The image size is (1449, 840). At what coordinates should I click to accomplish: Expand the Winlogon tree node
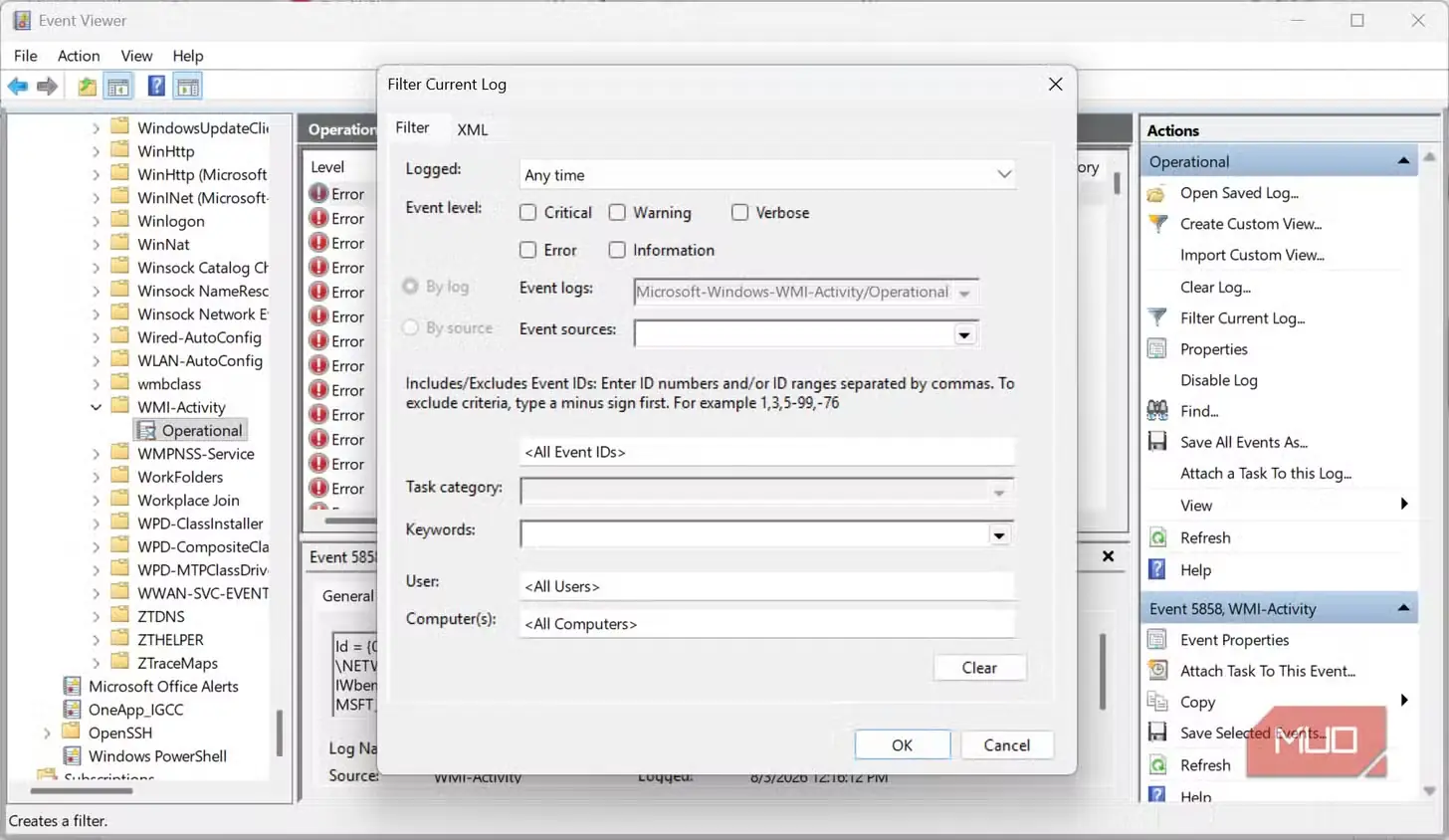[96, 221]
